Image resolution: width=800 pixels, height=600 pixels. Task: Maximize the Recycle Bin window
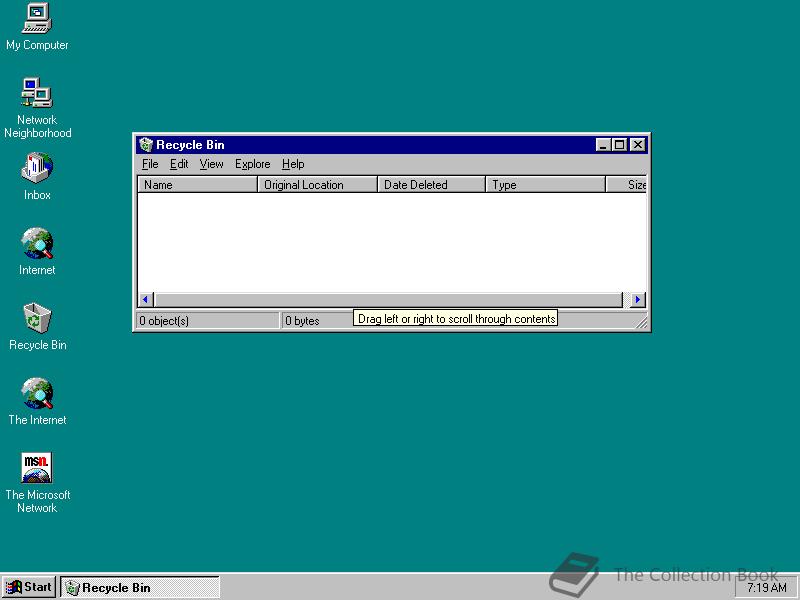coord(619,145)
